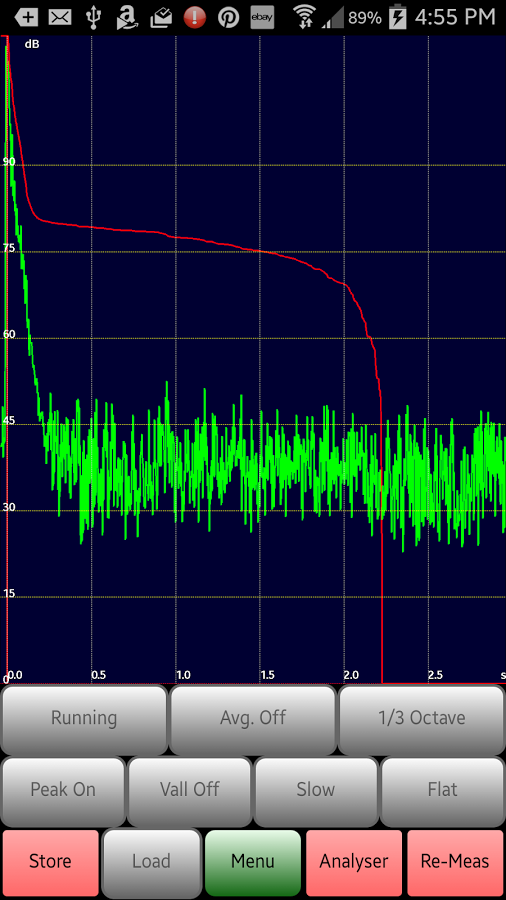Tap the red alert notification icon
This screenshot has width=506, height=900.
pos(194,18)
